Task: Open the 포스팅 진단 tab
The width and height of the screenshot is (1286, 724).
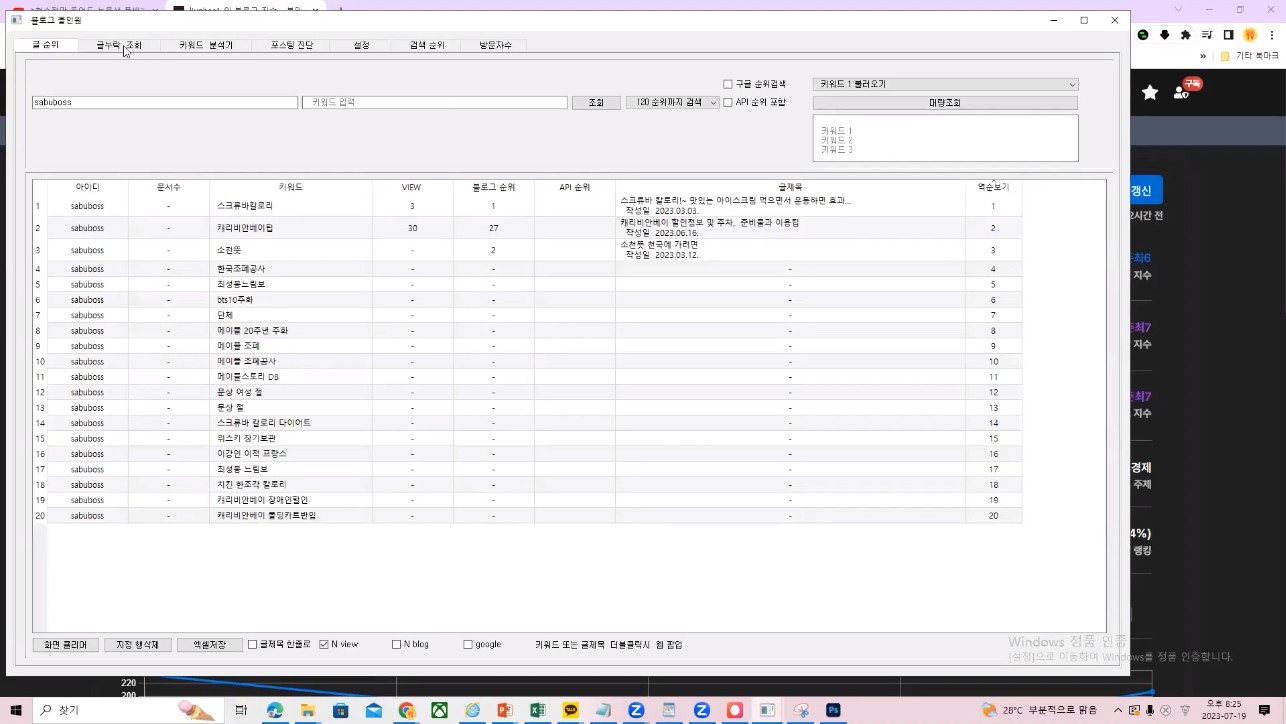Action: pyautogui.click(x=292, y=45)
